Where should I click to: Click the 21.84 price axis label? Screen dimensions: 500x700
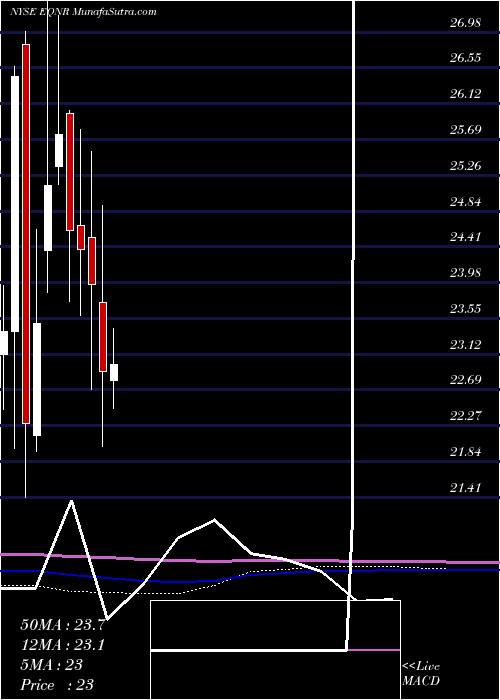point(465,452)
